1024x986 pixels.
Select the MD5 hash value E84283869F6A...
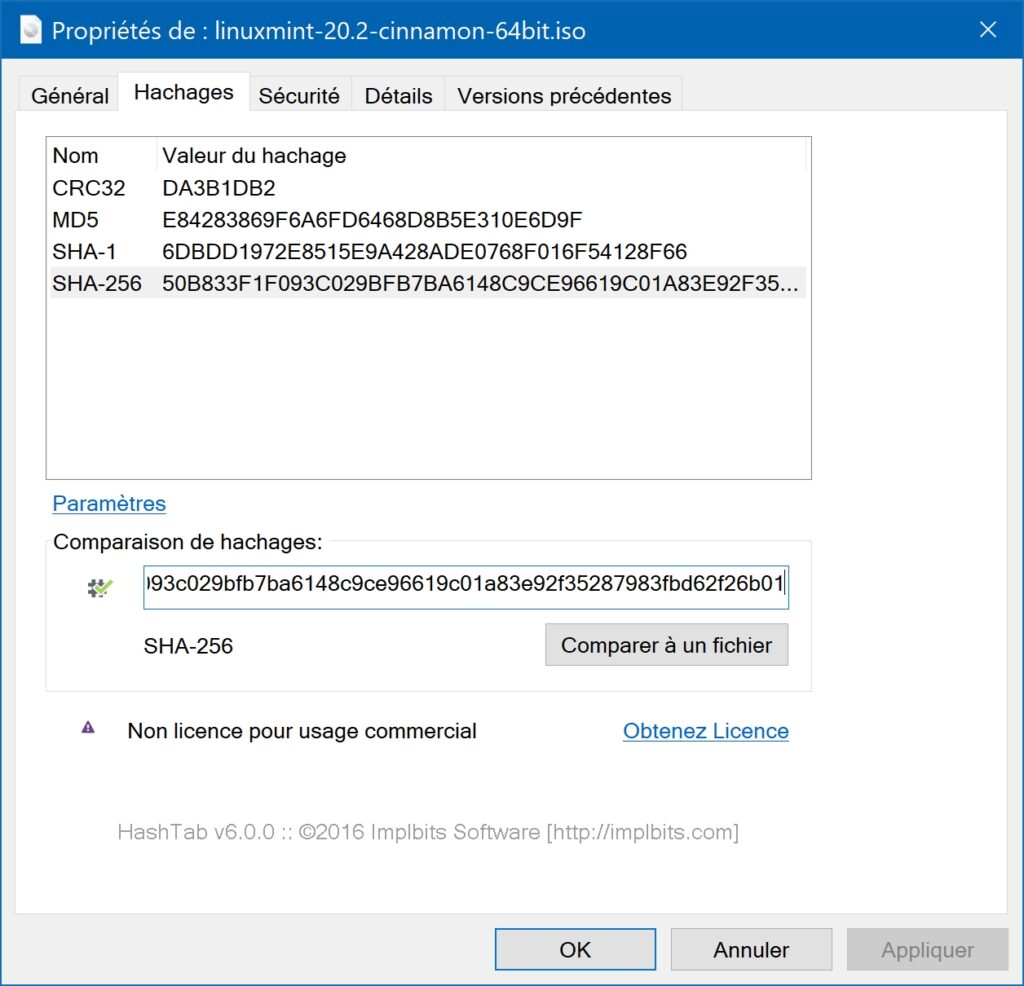[372, 219]
